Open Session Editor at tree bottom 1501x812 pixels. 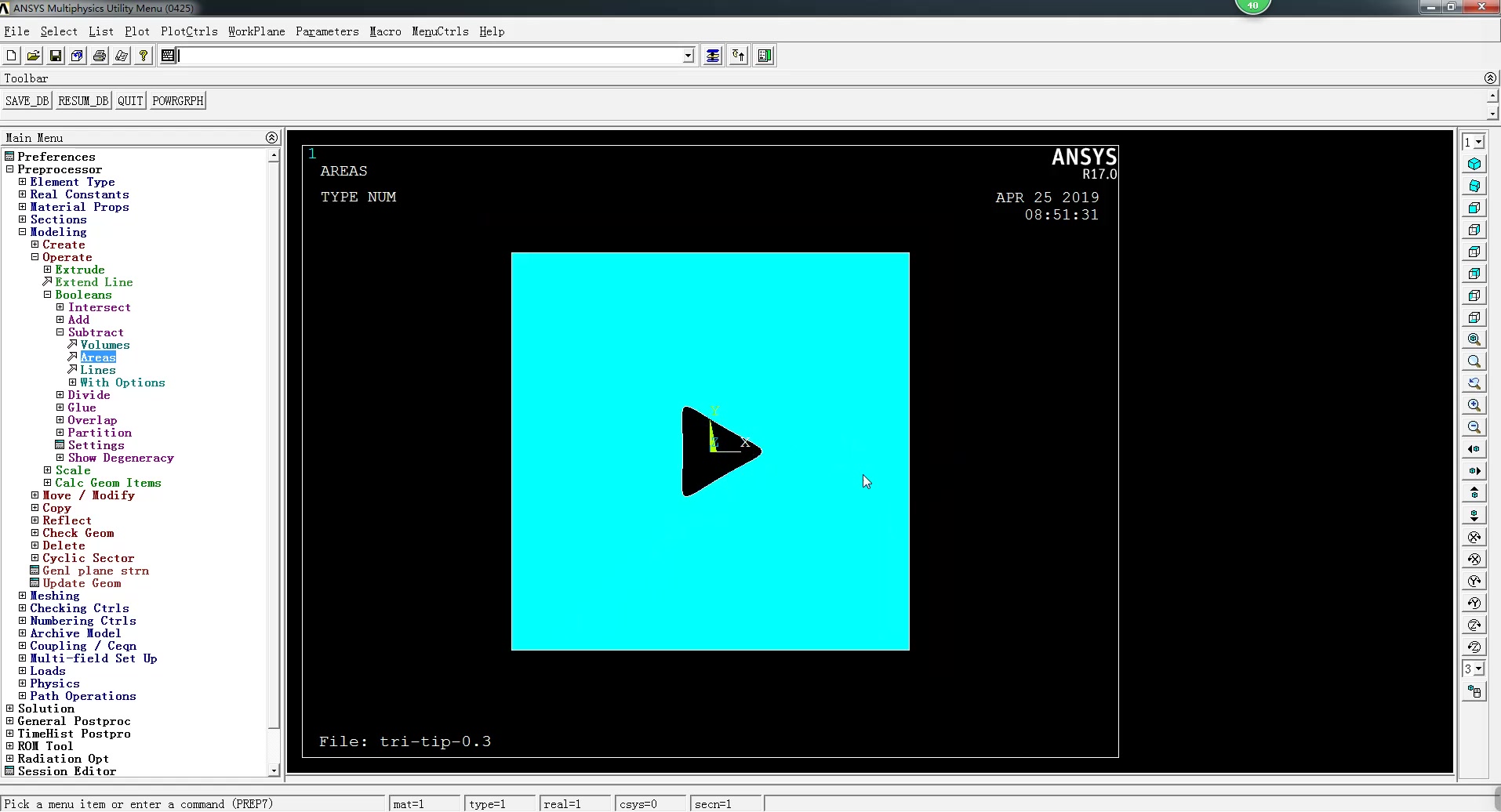click(x=67, y=771)
